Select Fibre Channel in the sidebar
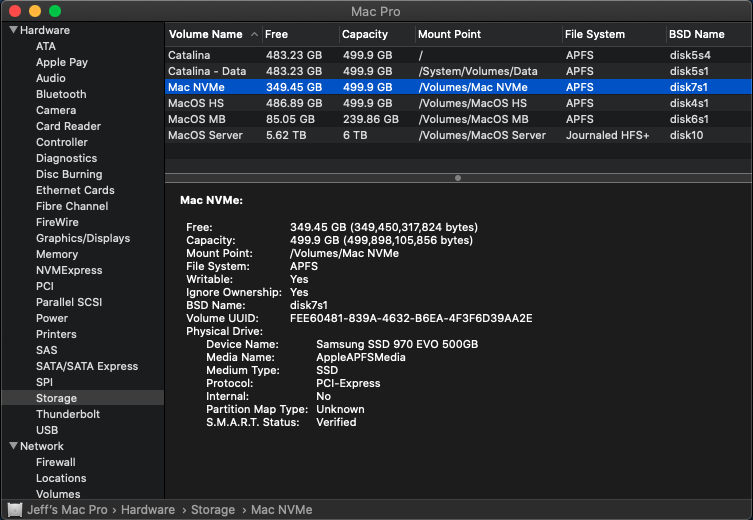The height and width of the screenshot is (520, 753). click(72, 206)
